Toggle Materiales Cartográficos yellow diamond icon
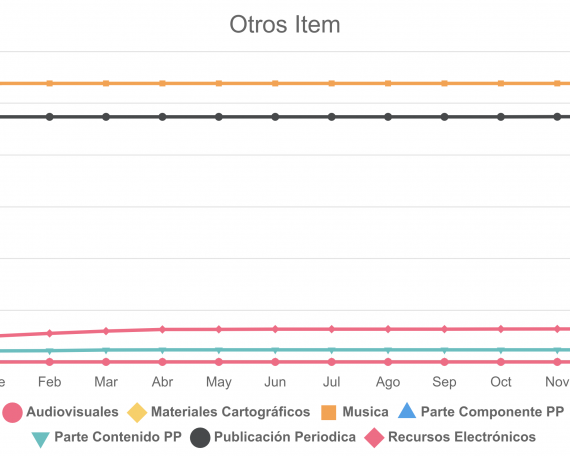Screen dimensions: 570x456 pyautogui.click(x=137, y=412)
